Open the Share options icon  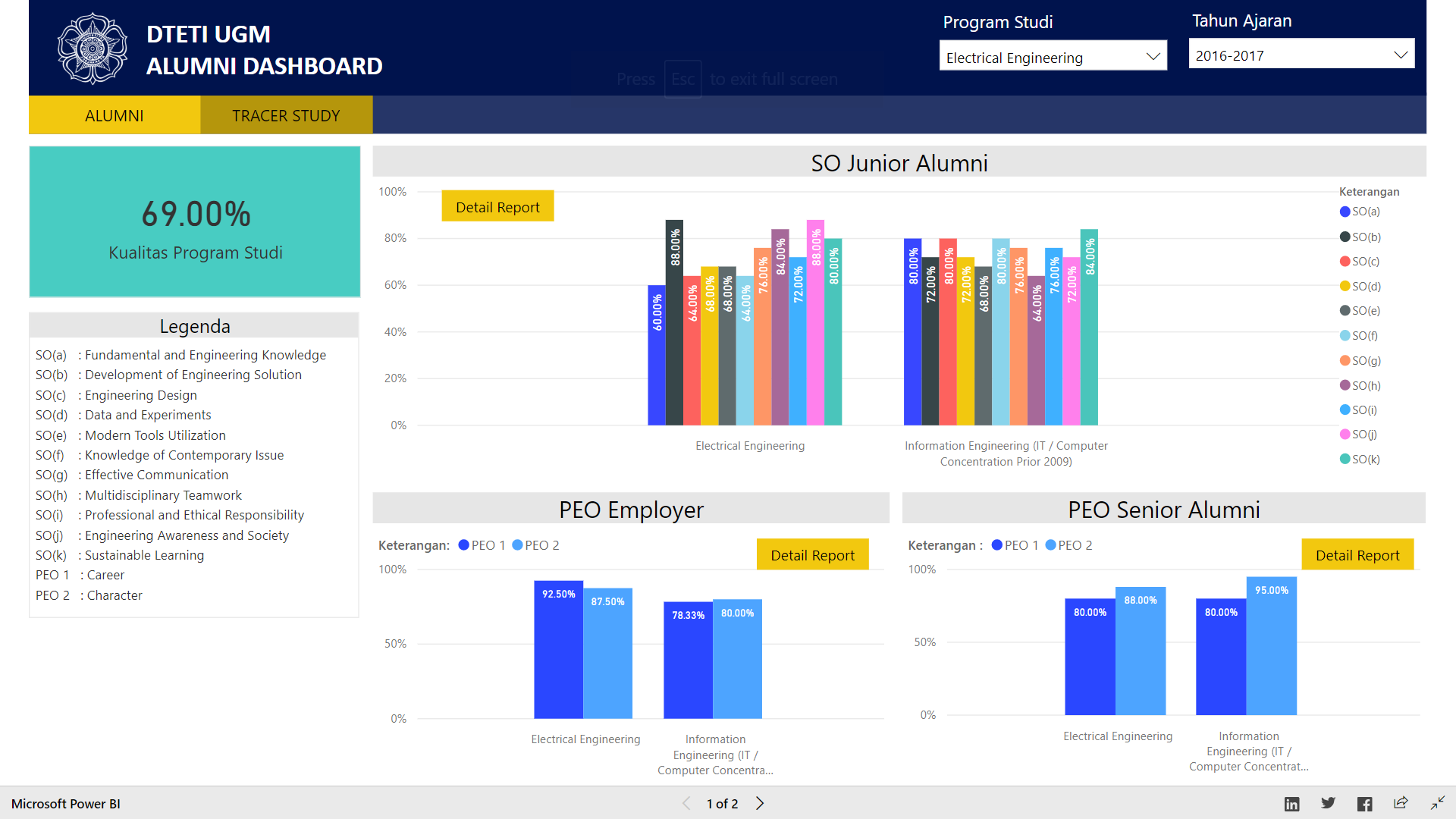click(x=1401, y=803)
